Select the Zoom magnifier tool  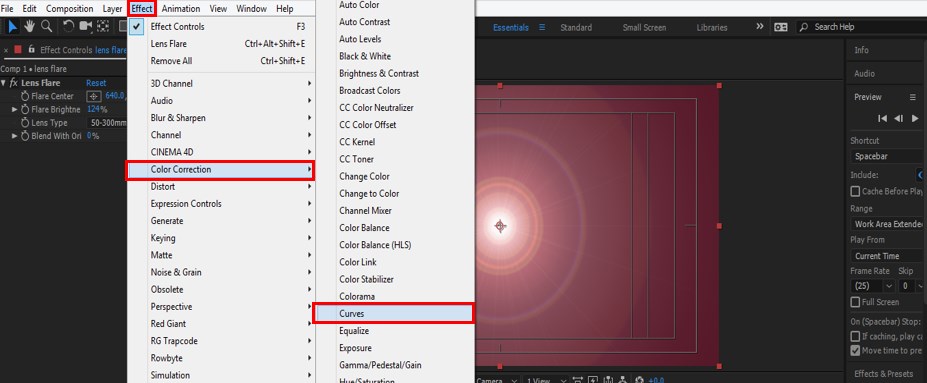click(x=46, y=27)
